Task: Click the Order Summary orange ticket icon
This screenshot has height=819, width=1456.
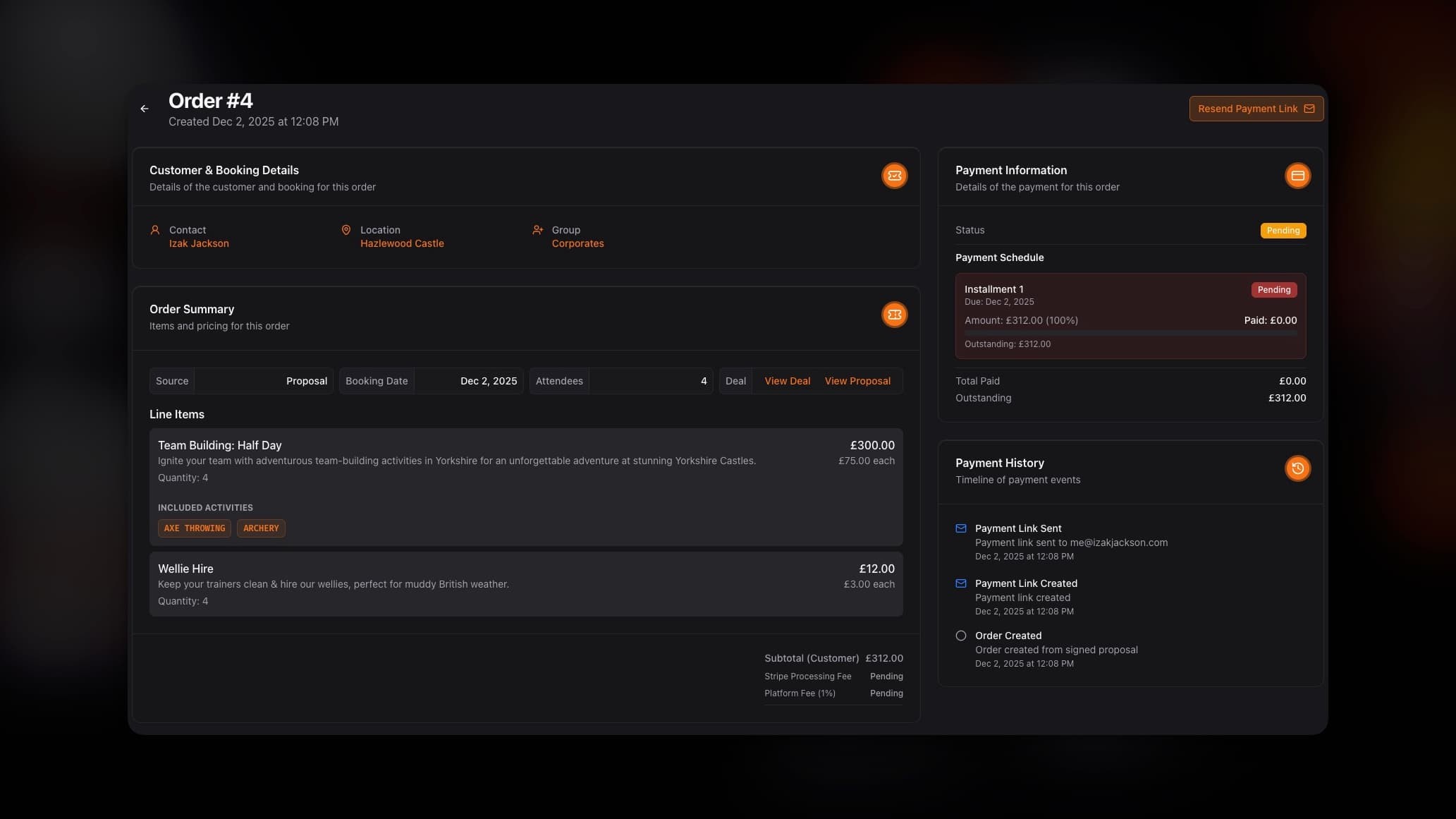Action: pos(894,315)
